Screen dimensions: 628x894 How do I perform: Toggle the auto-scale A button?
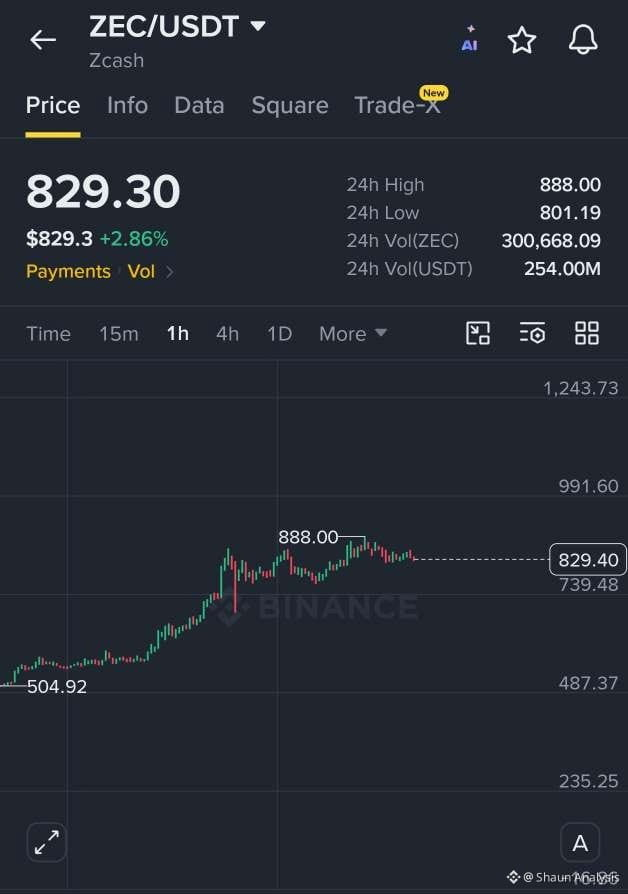580,843
